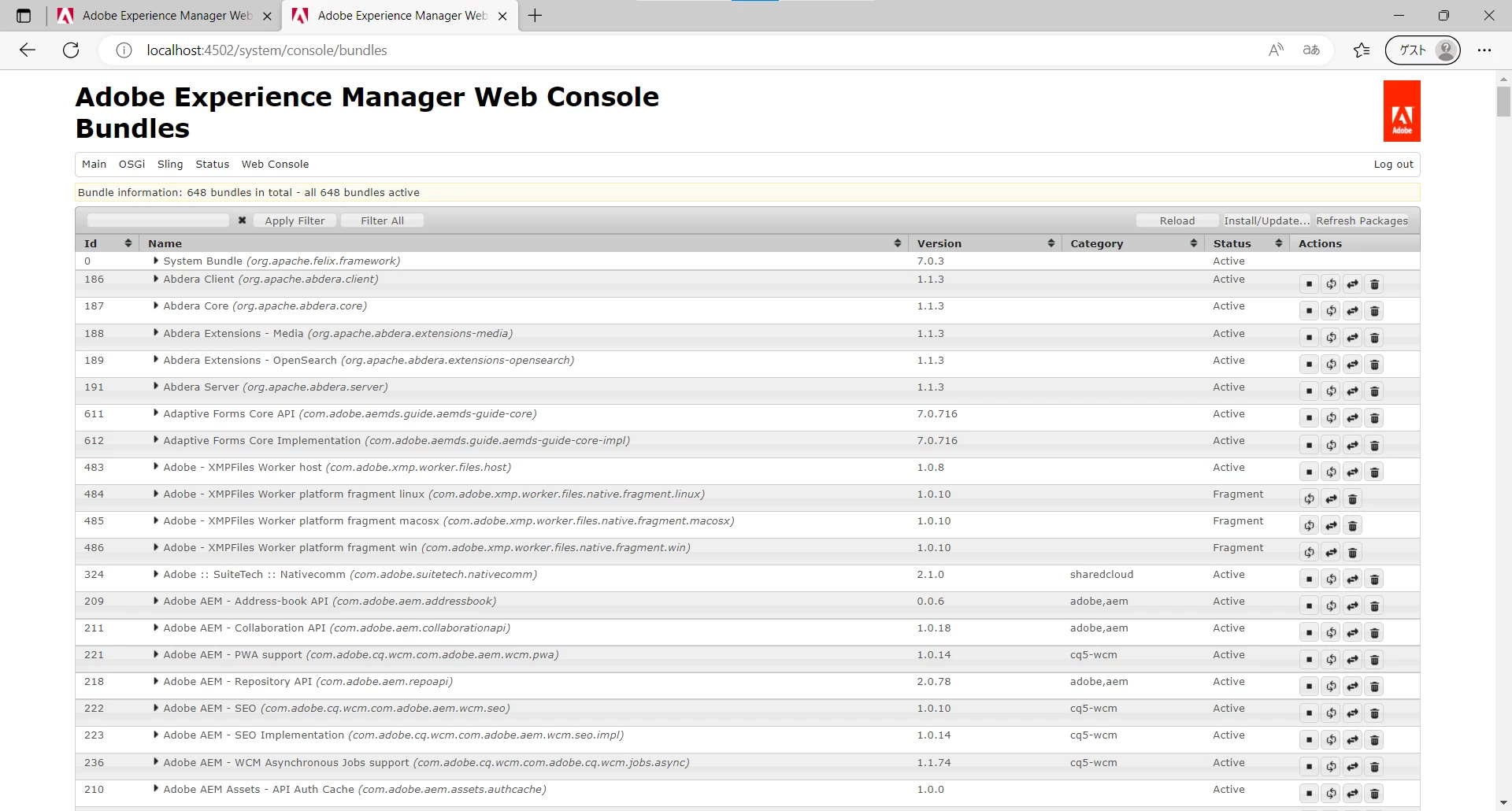Expand XMPFiles Worker host details

pos(156,467)
